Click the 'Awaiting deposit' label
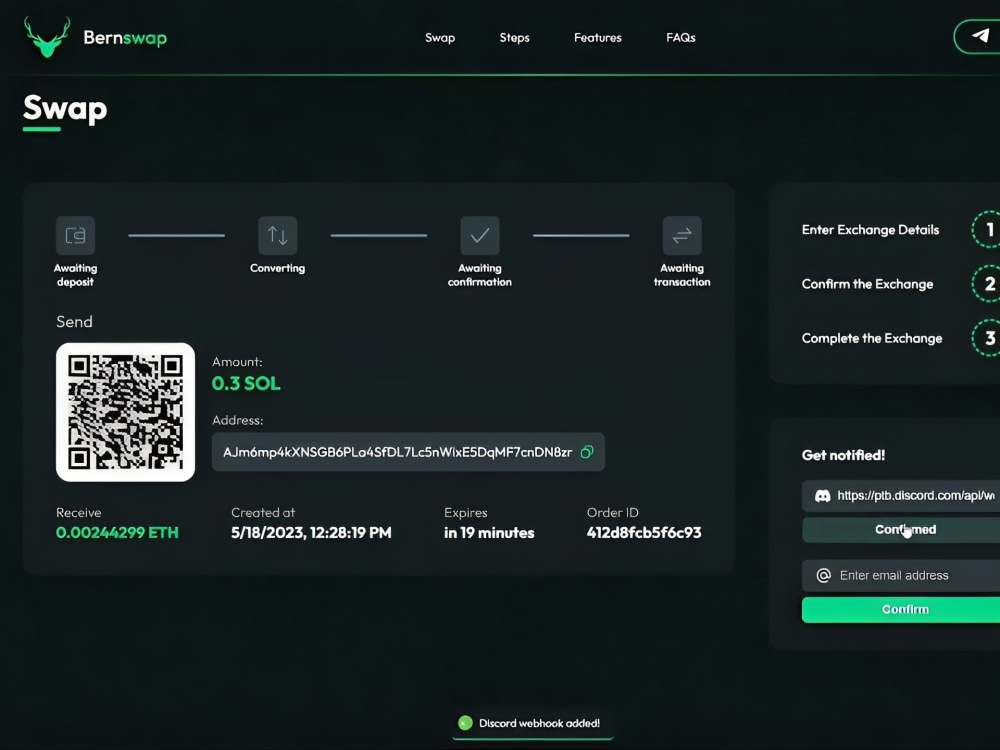Image resolution: width=1000 pixels, height=750 pixels. [75, 275]
